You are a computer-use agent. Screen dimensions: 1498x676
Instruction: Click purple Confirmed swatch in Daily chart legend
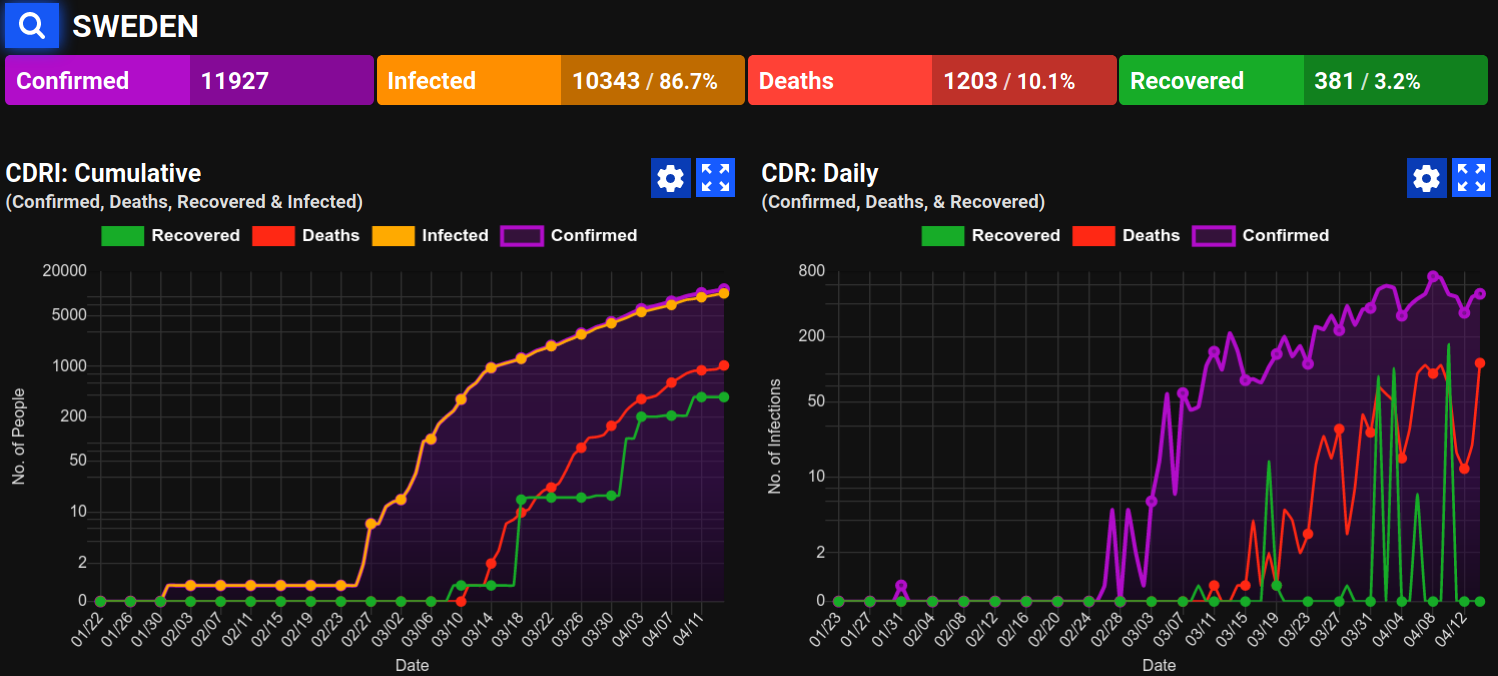pos(1213,236)
